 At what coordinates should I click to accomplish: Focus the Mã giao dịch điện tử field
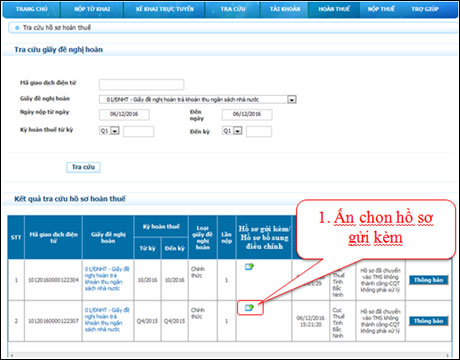pyautogui.click(x=141, y=85)
